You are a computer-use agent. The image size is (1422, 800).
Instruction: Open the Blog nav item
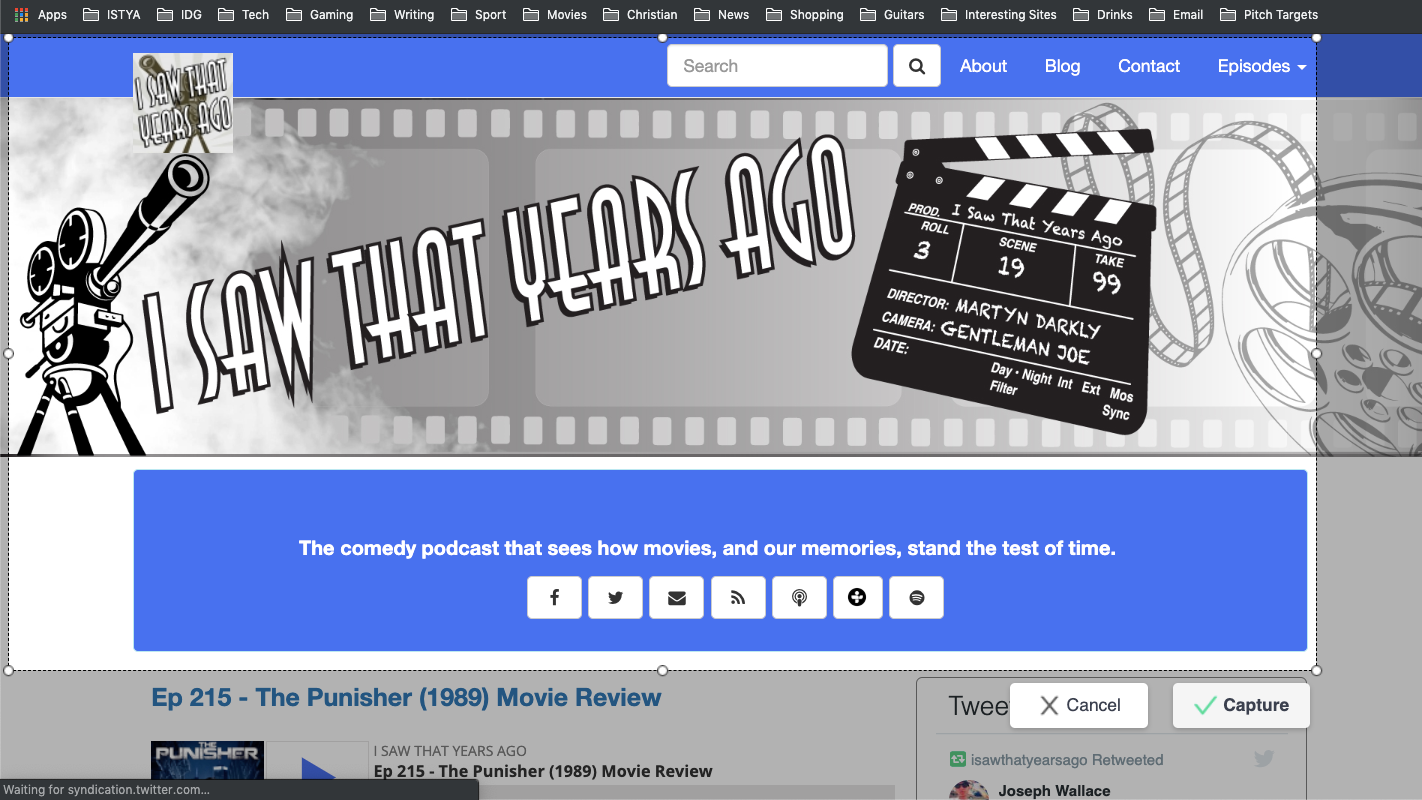(x=1062, y=66)
